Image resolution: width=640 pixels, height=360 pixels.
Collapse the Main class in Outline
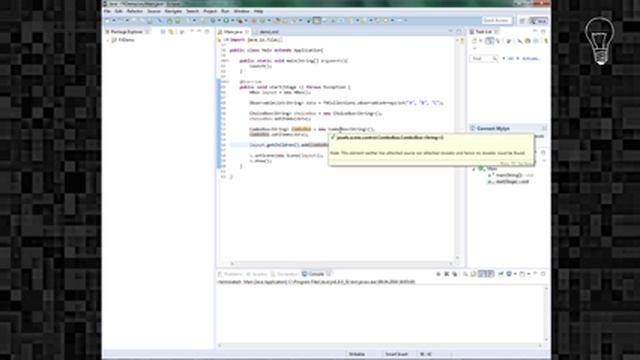474,169
